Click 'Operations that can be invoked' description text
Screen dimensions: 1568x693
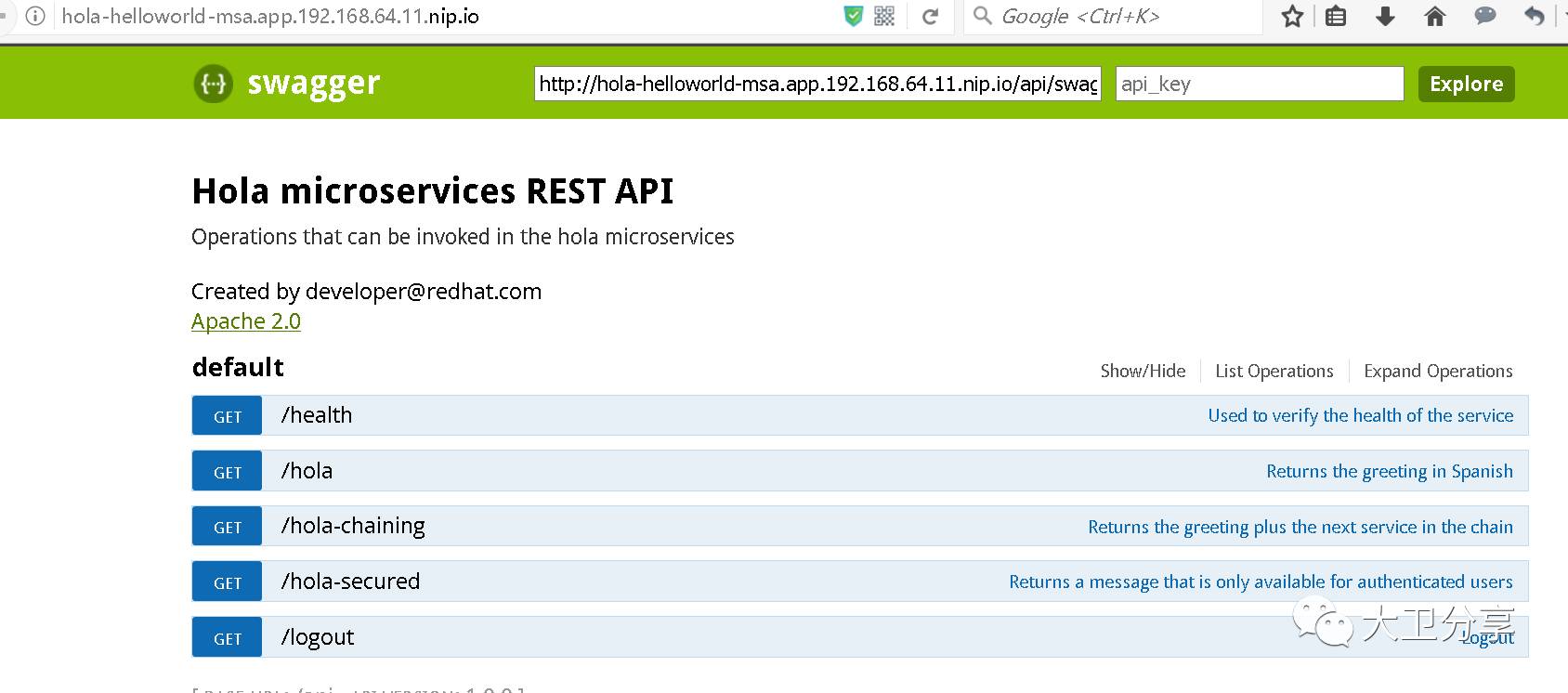point(463,237)
